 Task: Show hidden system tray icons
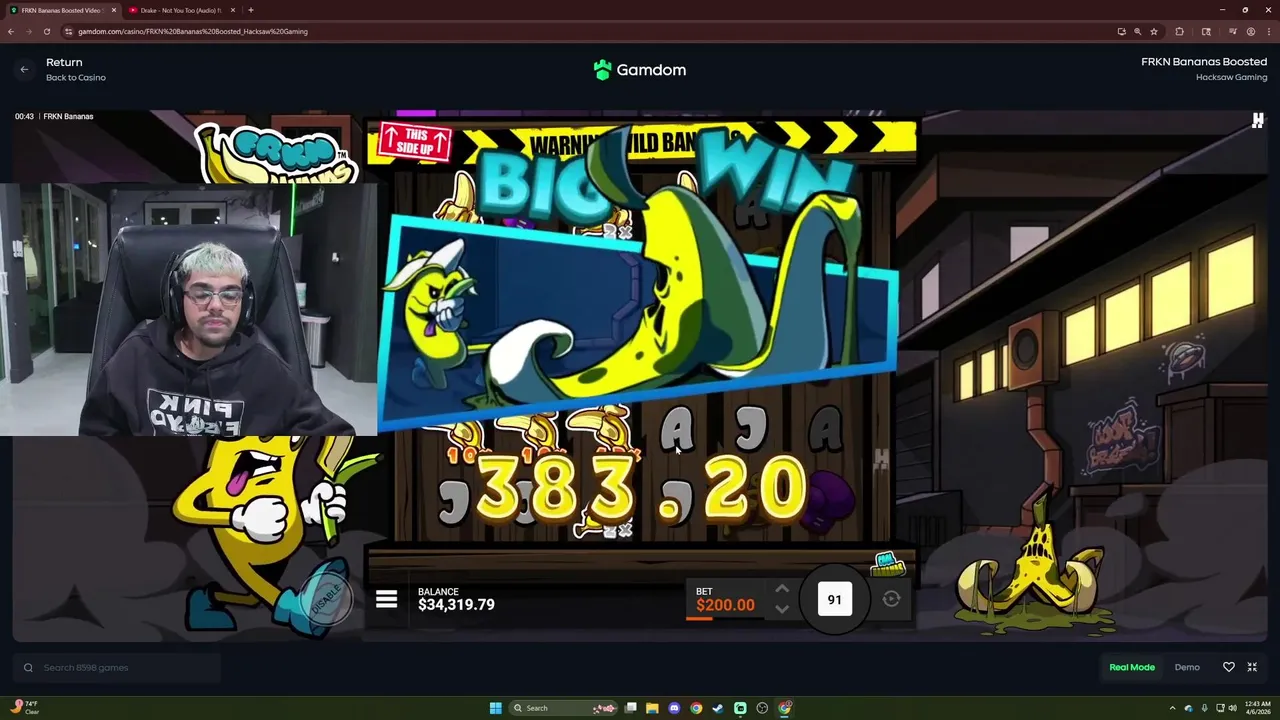[x=1173, y=708]
